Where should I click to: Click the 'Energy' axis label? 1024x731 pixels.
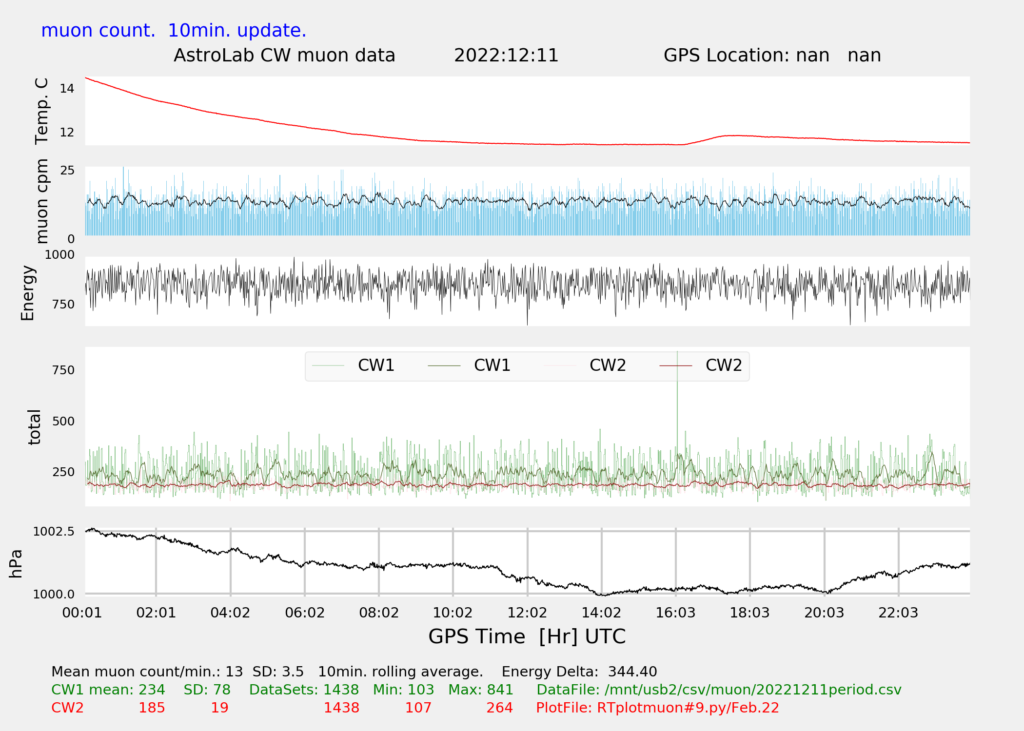tap(27, 293)
